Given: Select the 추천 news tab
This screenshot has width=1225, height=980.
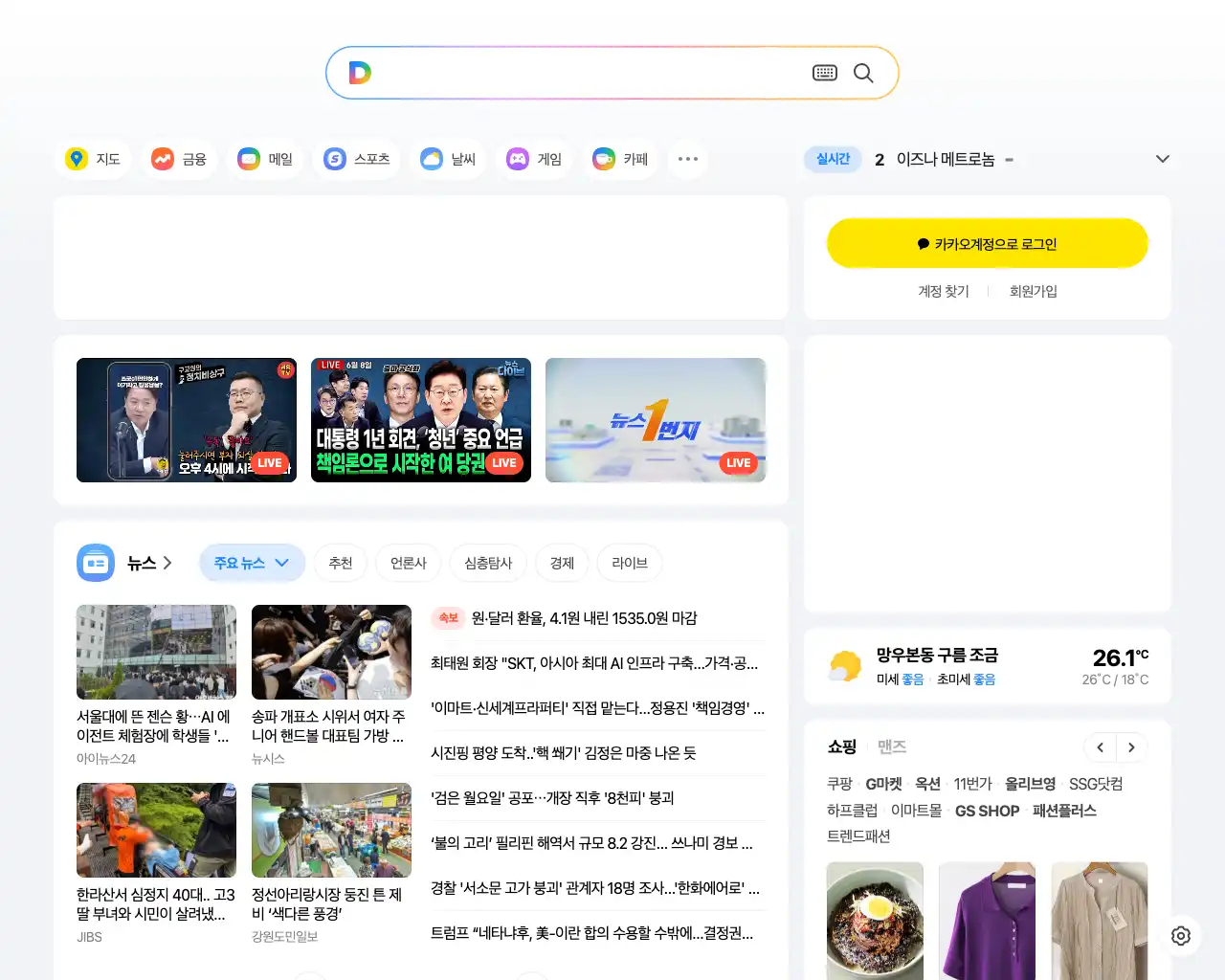Looking at the screenshot, I should point(341,563).
